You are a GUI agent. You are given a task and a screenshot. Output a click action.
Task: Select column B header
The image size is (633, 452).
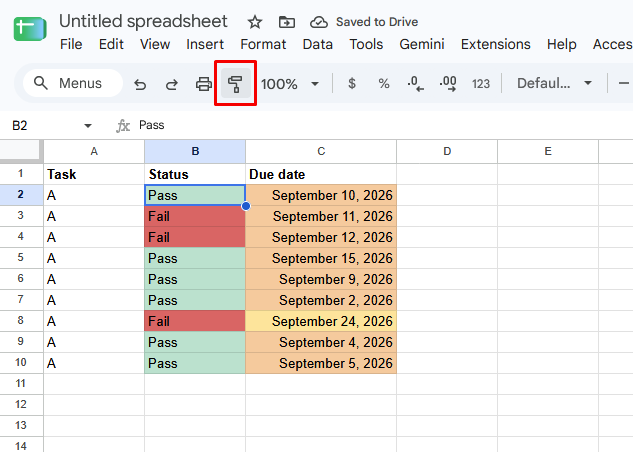(195, 151)
